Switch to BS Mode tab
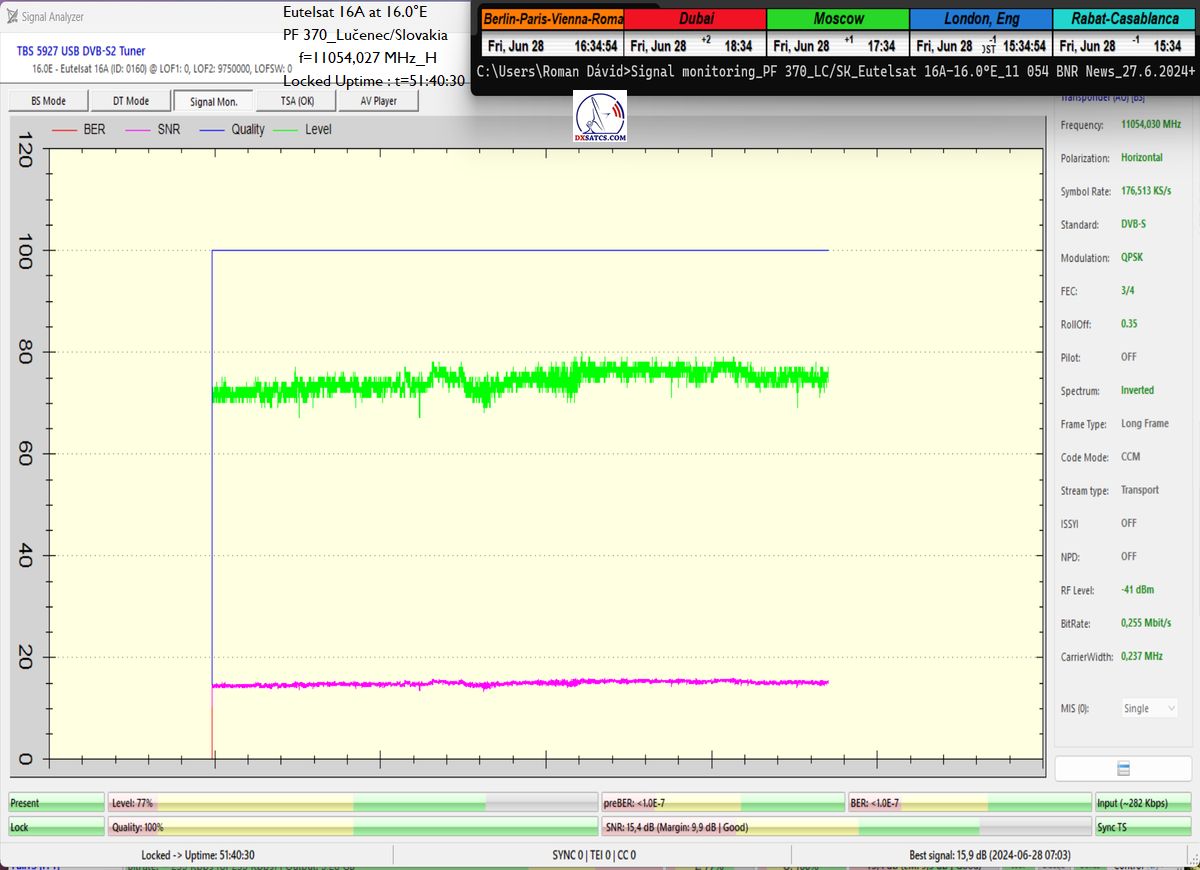 [48, 101]
